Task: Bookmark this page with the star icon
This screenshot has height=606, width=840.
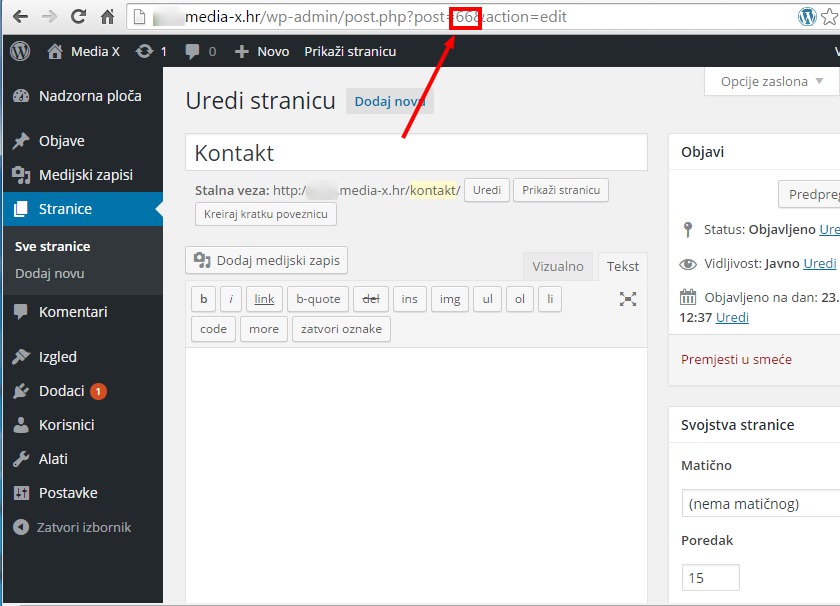Action: pos(829,17)
